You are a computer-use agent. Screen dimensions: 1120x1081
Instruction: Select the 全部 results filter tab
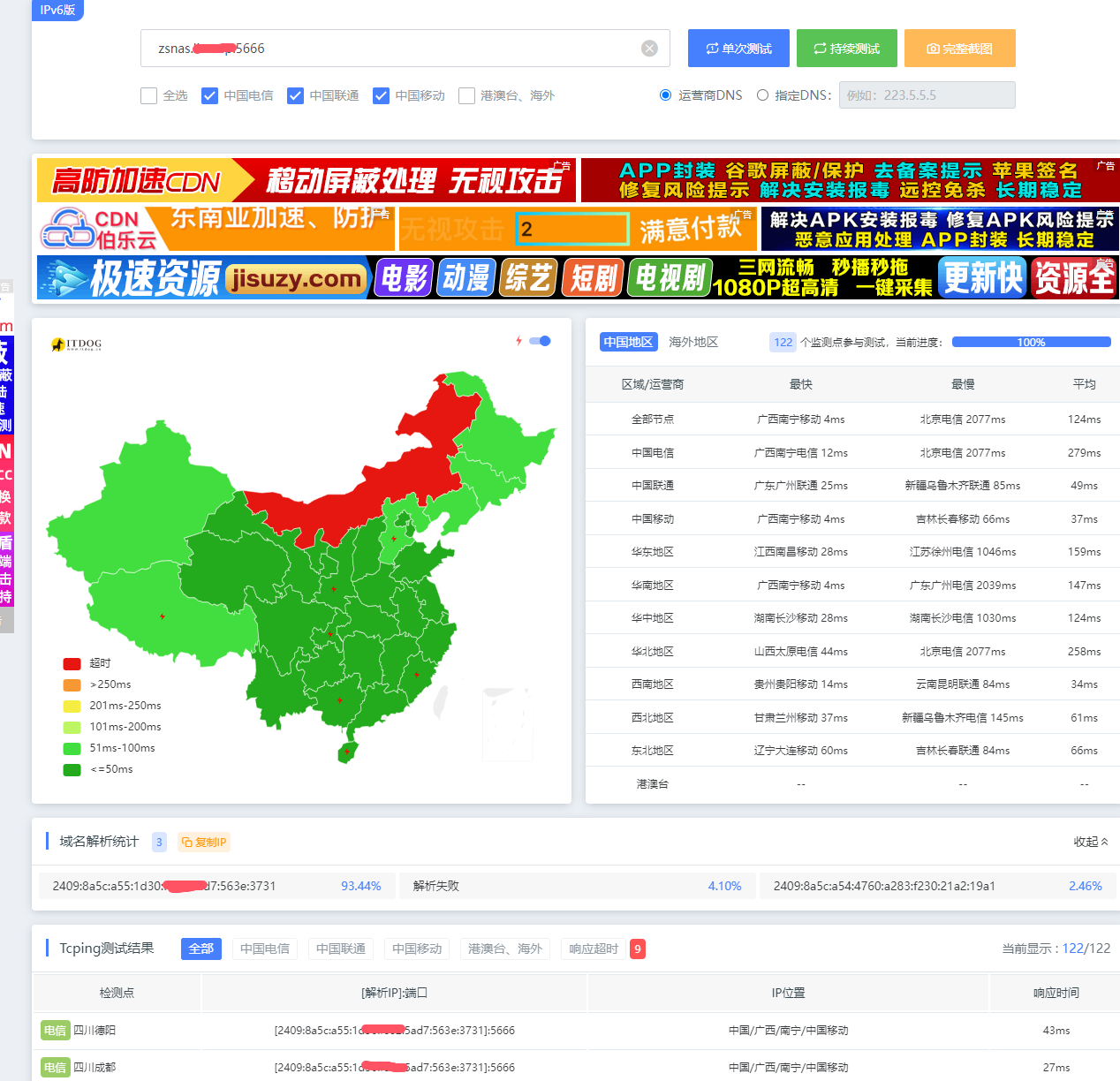point(201,949)
